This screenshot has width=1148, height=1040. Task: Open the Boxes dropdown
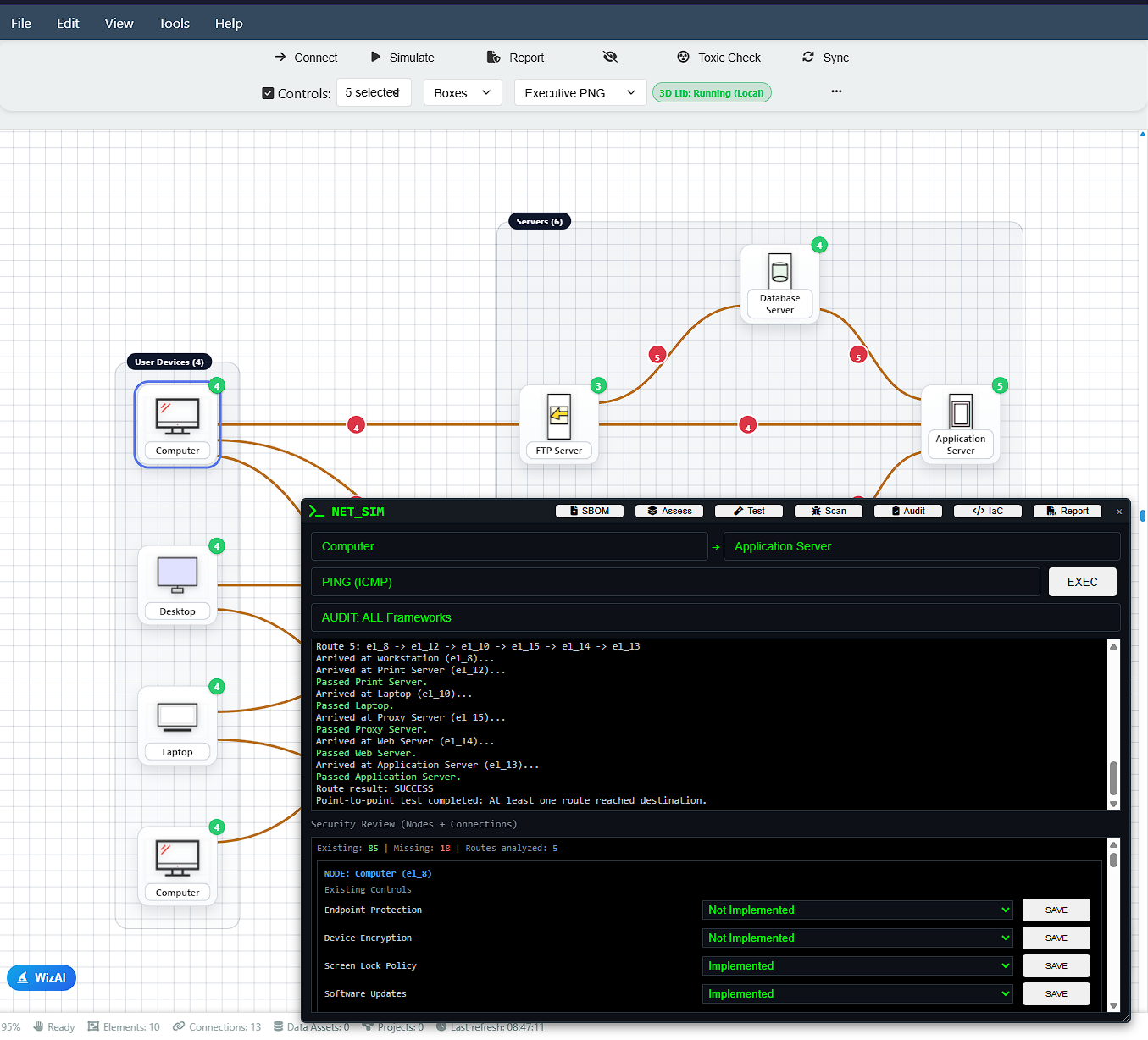[x=462, y=92]
